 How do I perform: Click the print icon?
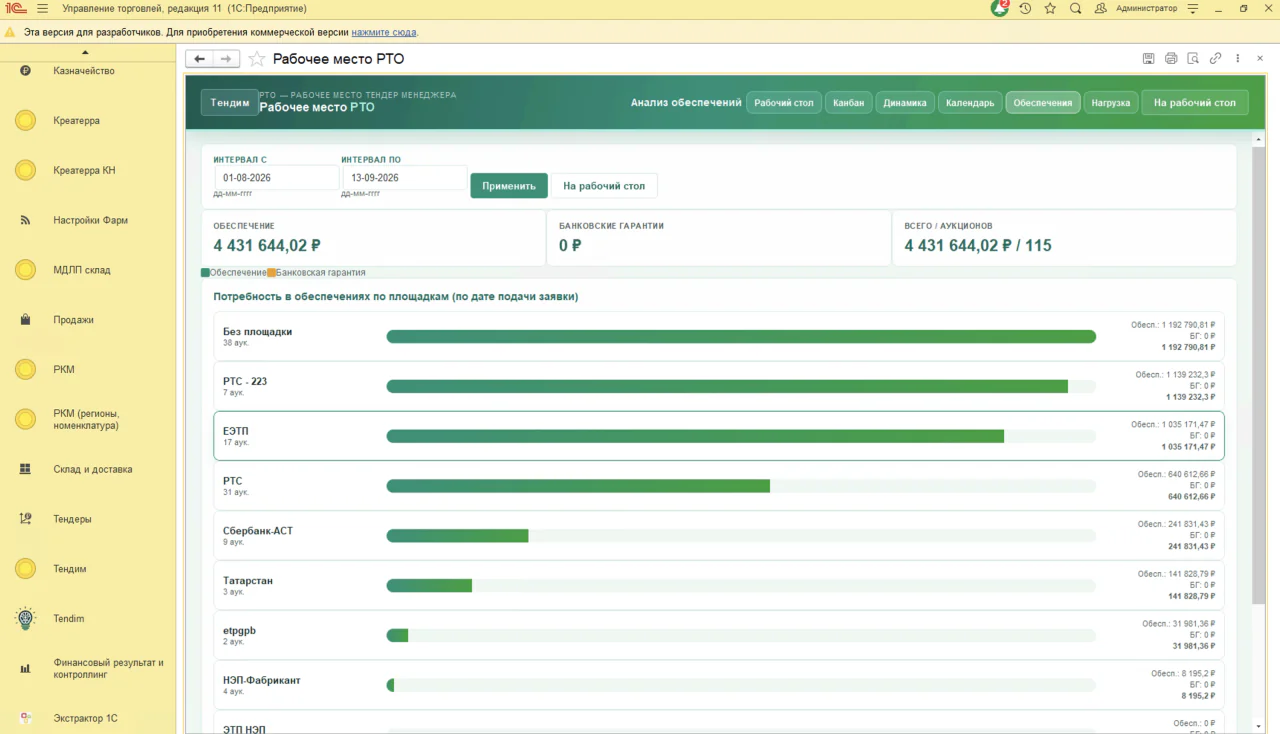(1171, 59)
